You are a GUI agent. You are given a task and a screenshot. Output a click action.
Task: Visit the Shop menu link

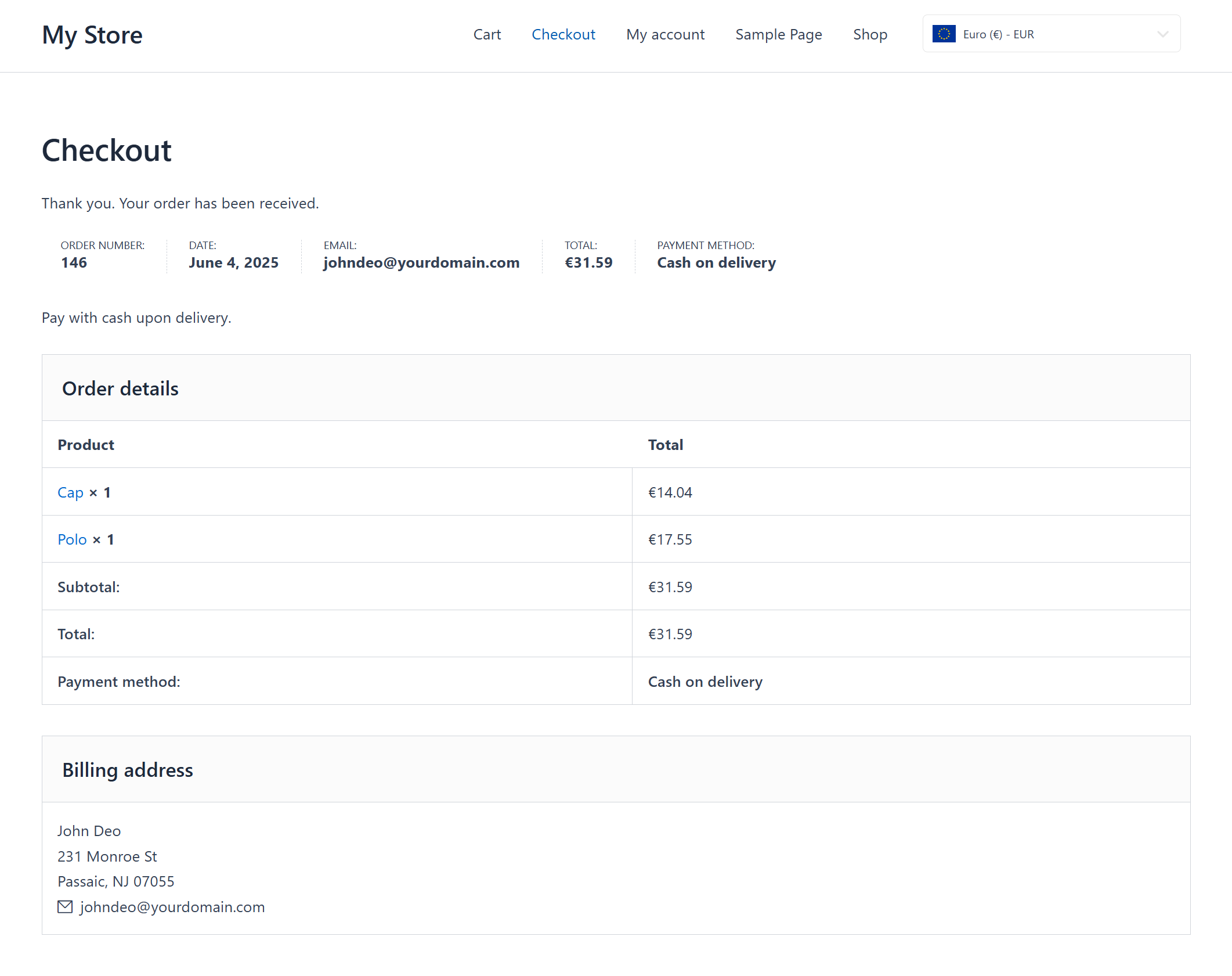point(869,34)
